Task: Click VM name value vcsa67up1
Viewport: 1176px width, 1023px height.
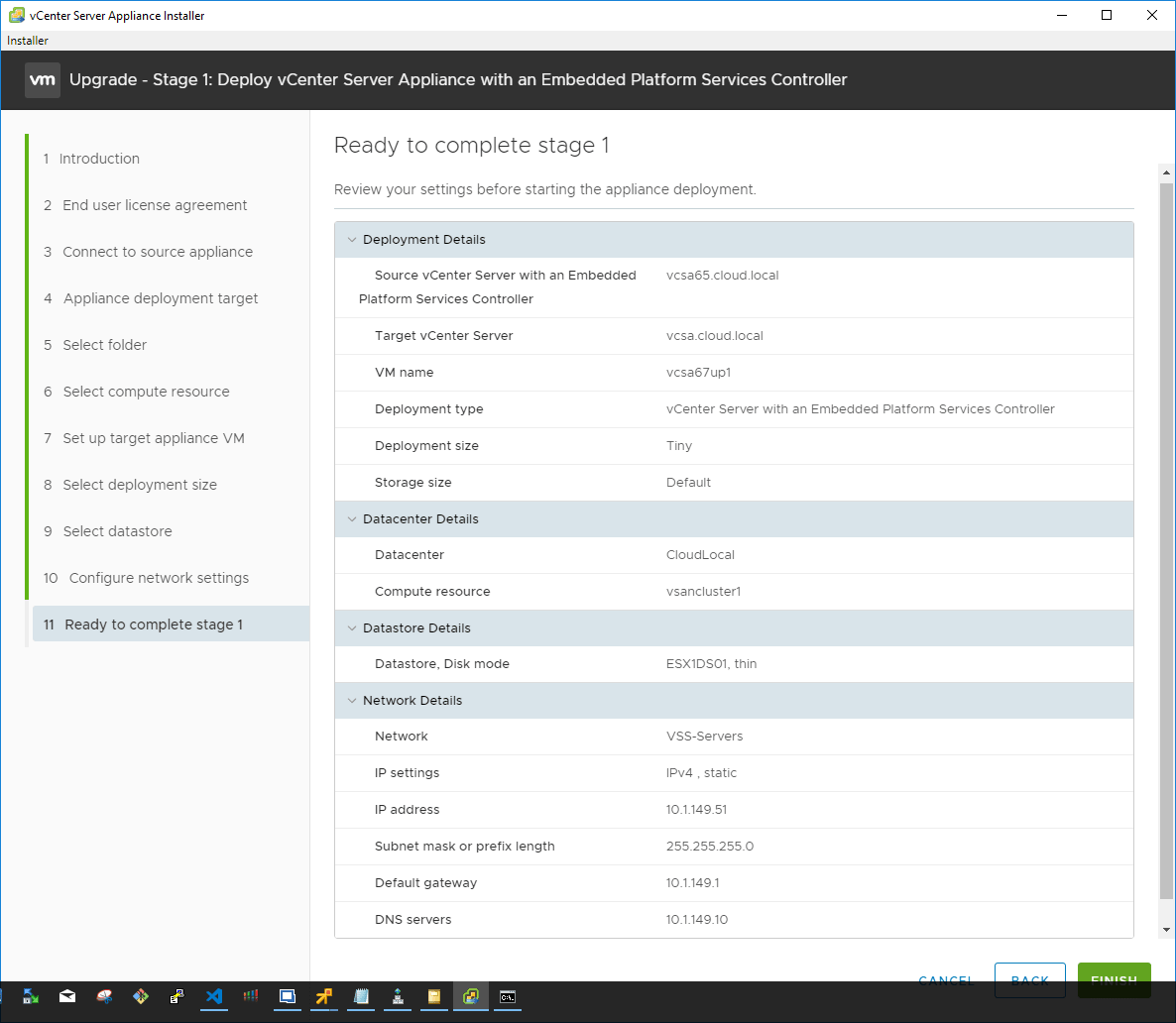Action: tap(698, 373)
